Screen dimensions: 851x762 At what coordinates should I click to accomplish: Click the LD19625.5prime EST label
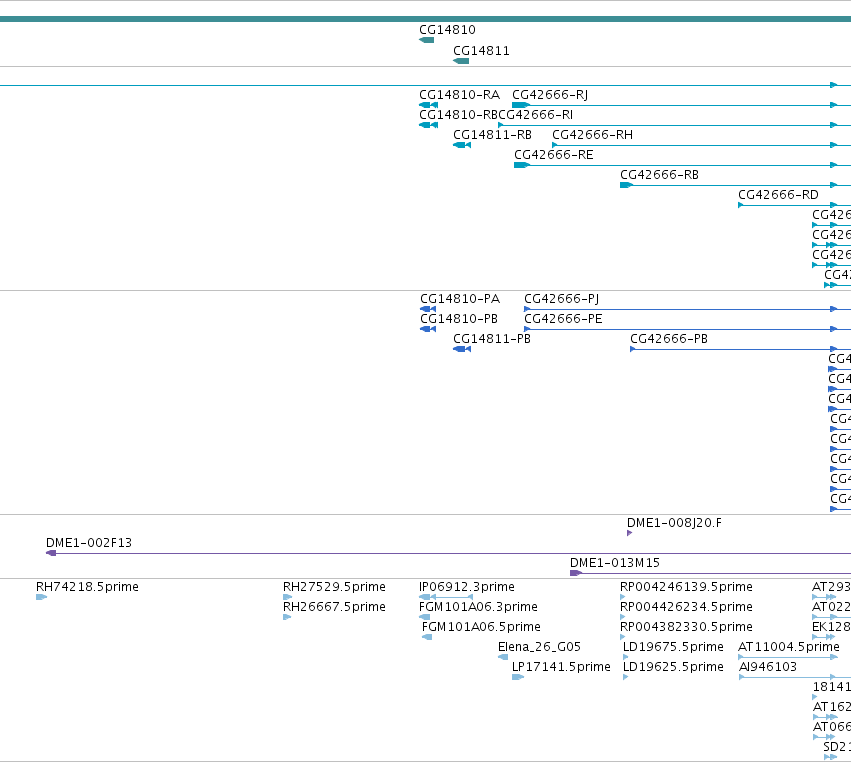point(673,667)
